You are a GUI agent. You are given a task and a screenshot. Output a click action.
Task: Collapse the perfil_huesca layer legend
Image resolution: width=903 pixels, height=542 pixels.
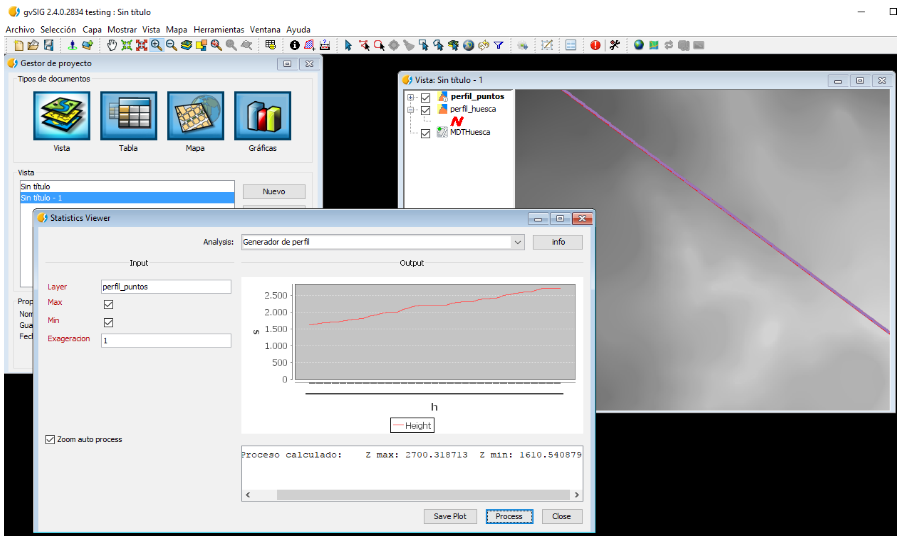tap(411, 109)
